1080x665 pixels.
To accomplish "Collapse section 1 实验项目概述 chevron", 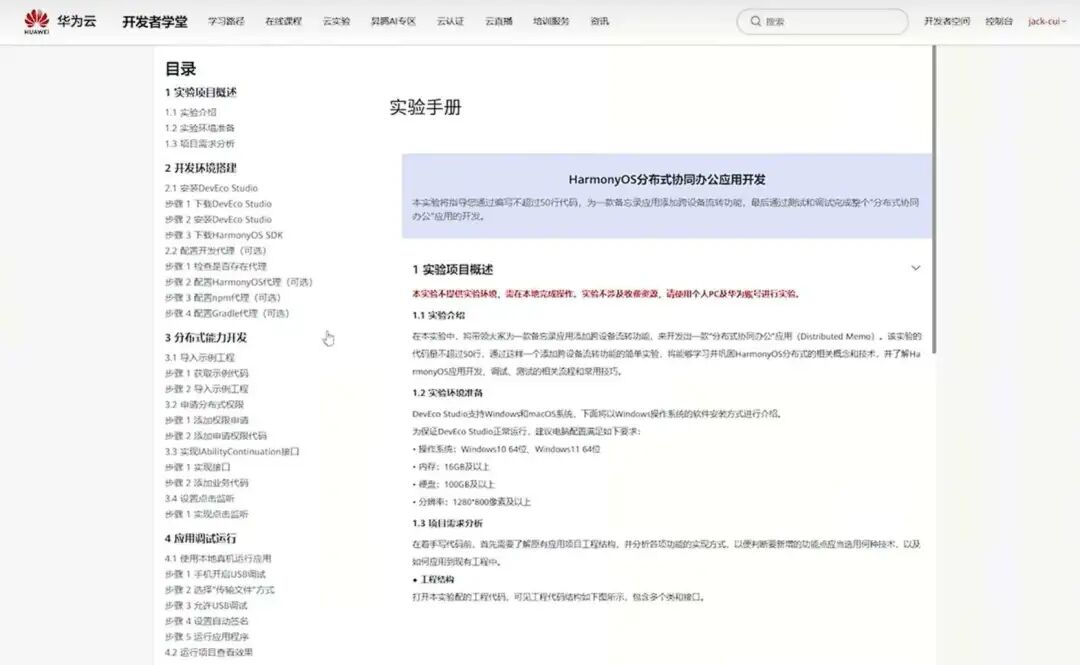I will pos(915,268).
